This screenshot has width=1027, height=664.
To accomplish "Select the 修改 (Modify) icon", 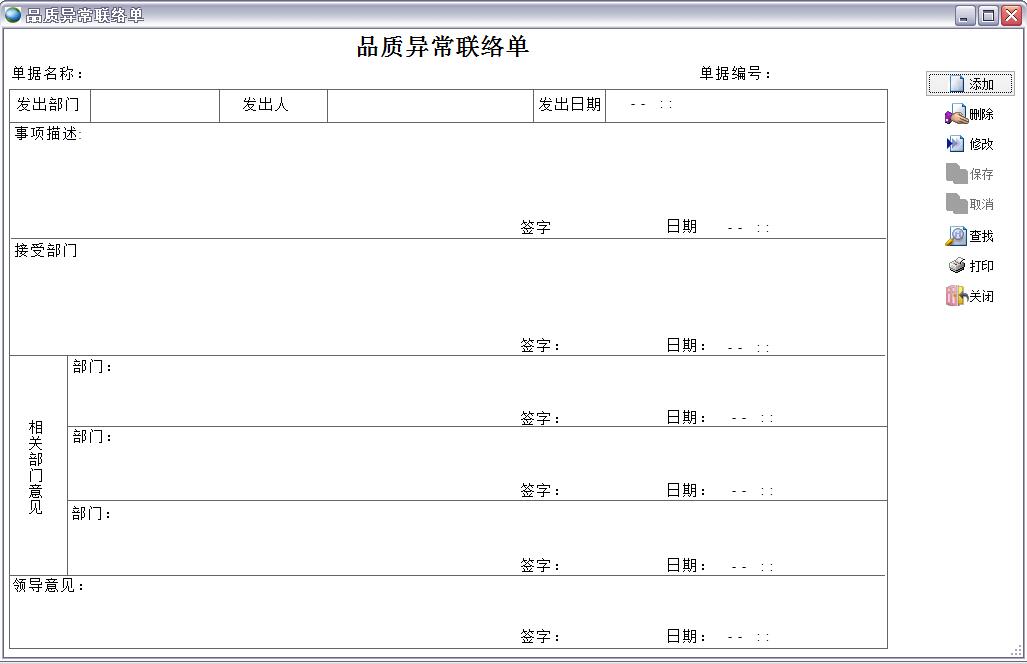I will click(969, 143).
